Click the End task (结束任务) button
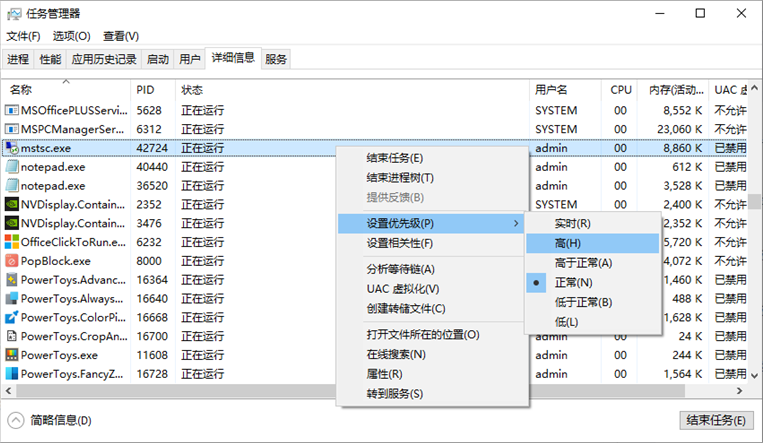This screenshot has height=443, width=763. click(716, 420)
